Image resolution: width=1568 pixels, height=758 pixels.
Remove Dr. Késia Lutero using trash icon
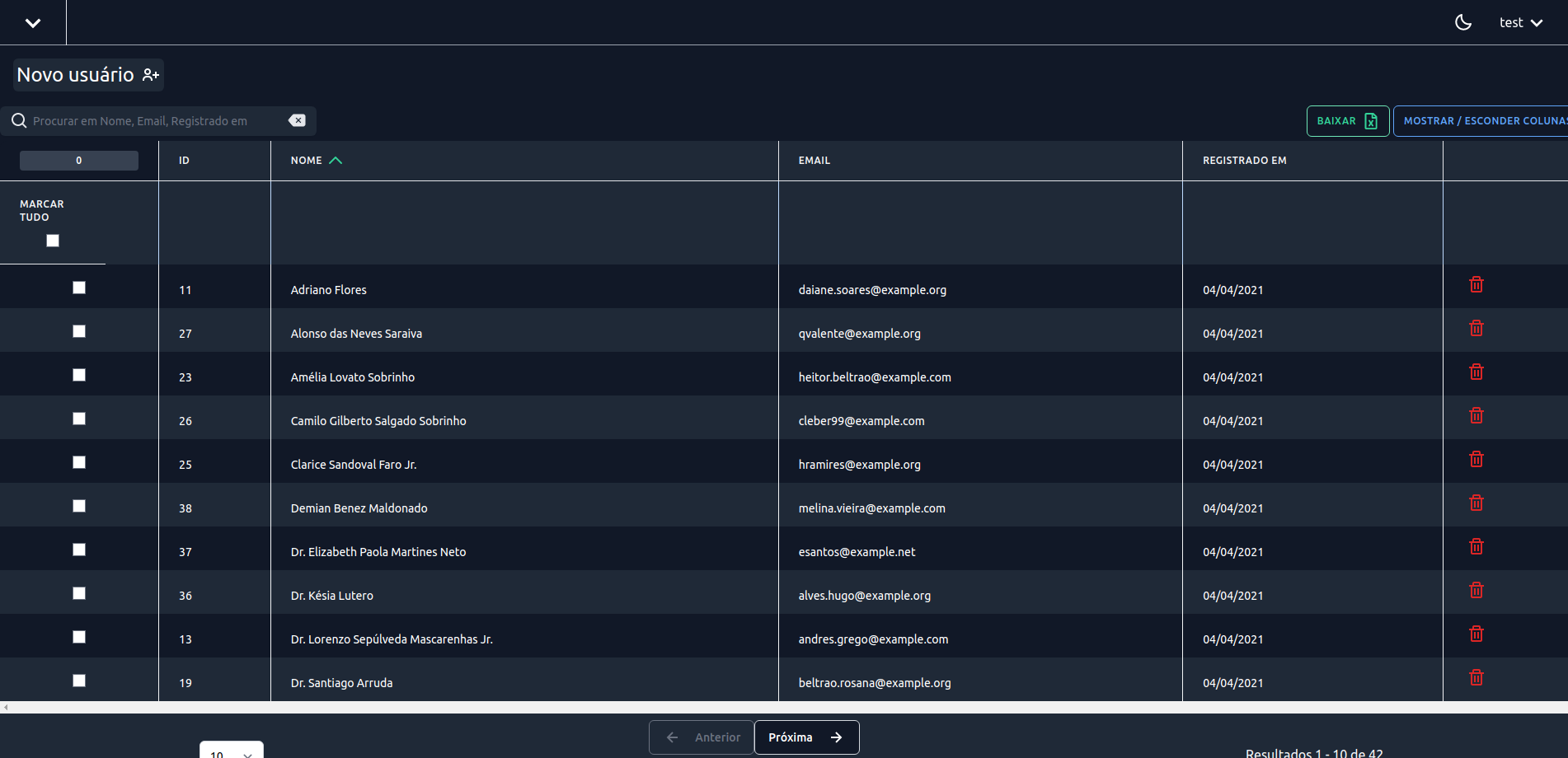click(1476, 590)
